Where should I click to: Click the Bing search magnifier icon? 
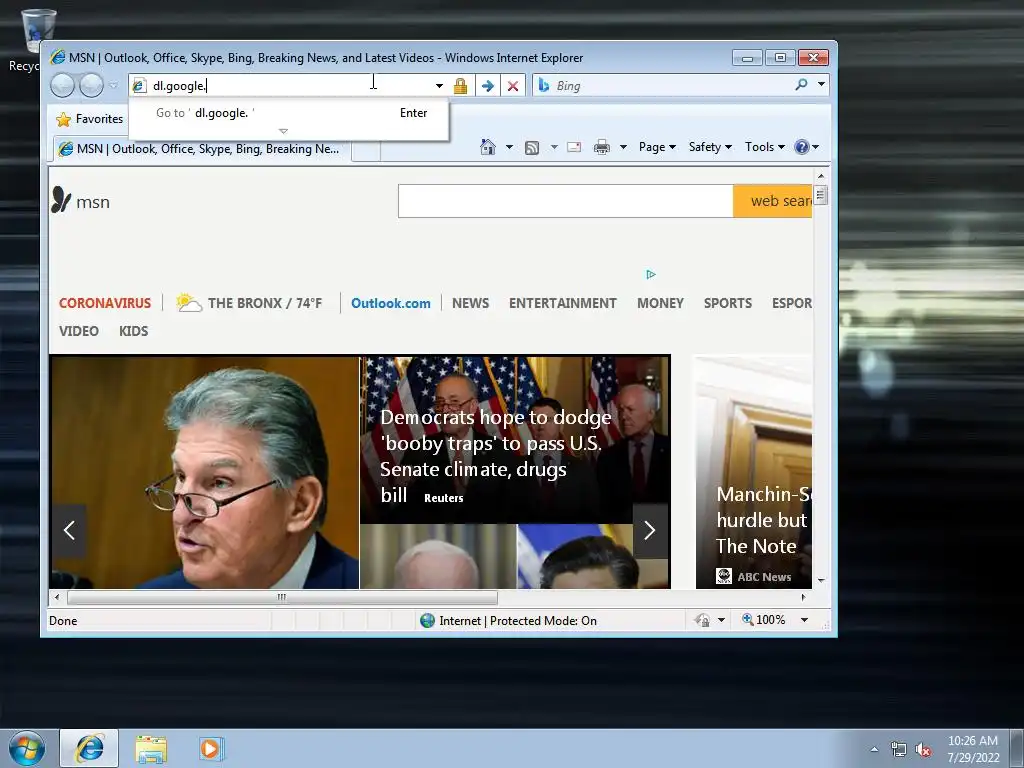801,84
